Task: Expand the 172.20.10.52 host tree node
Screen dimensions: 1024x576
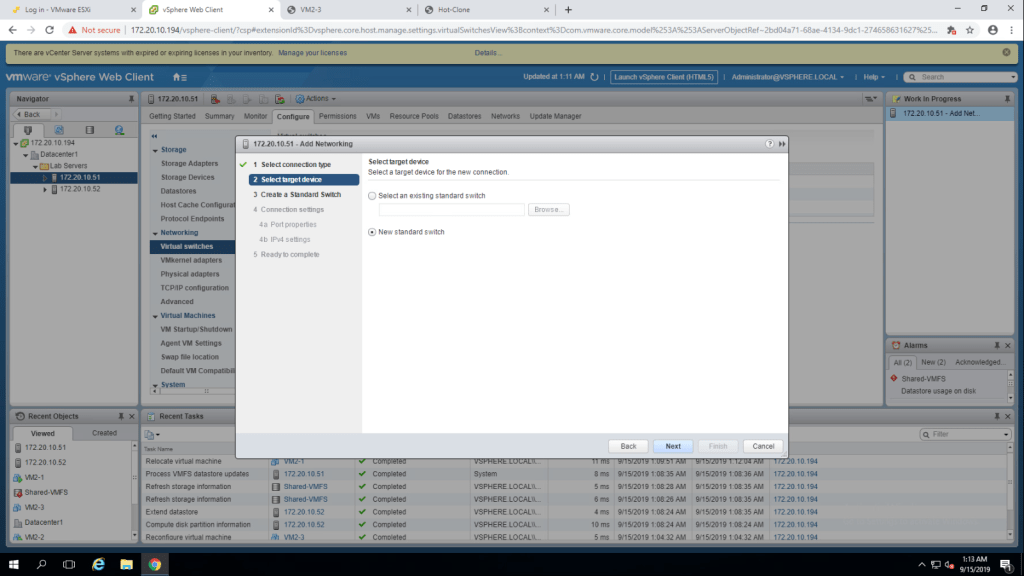Action: pos(45,189)
